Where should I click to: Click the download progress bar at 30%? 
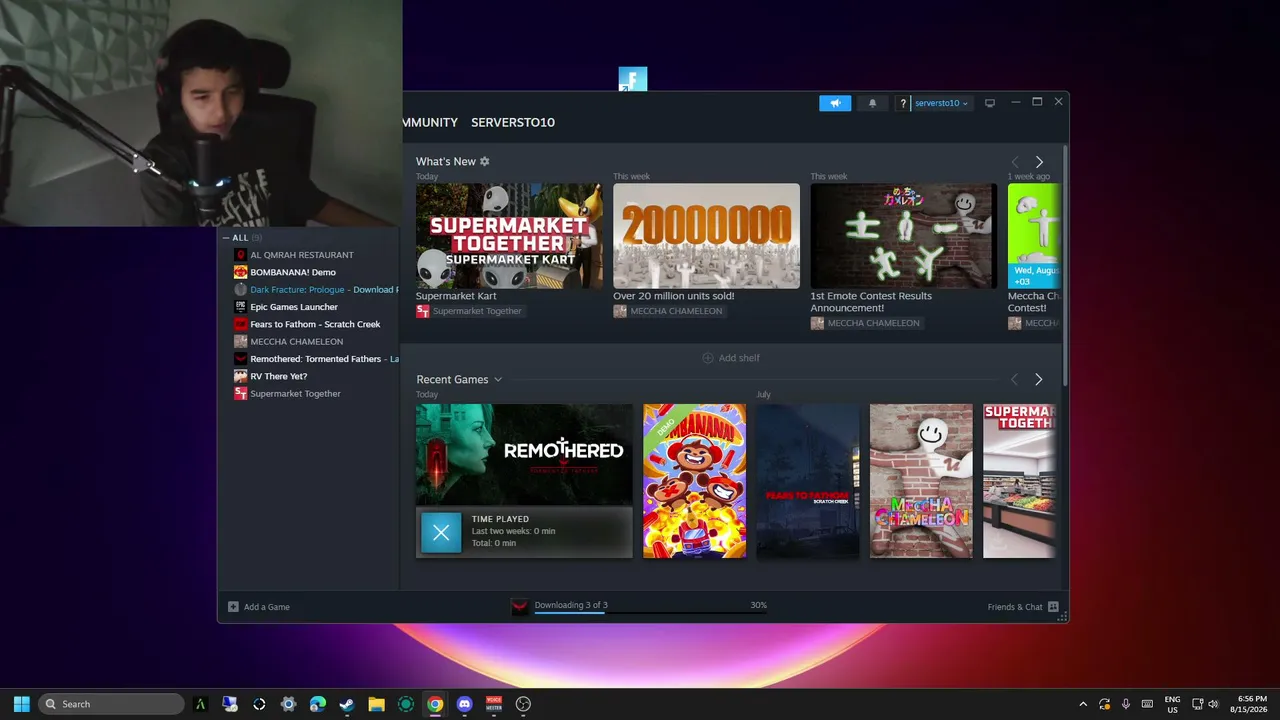[650, 613]
